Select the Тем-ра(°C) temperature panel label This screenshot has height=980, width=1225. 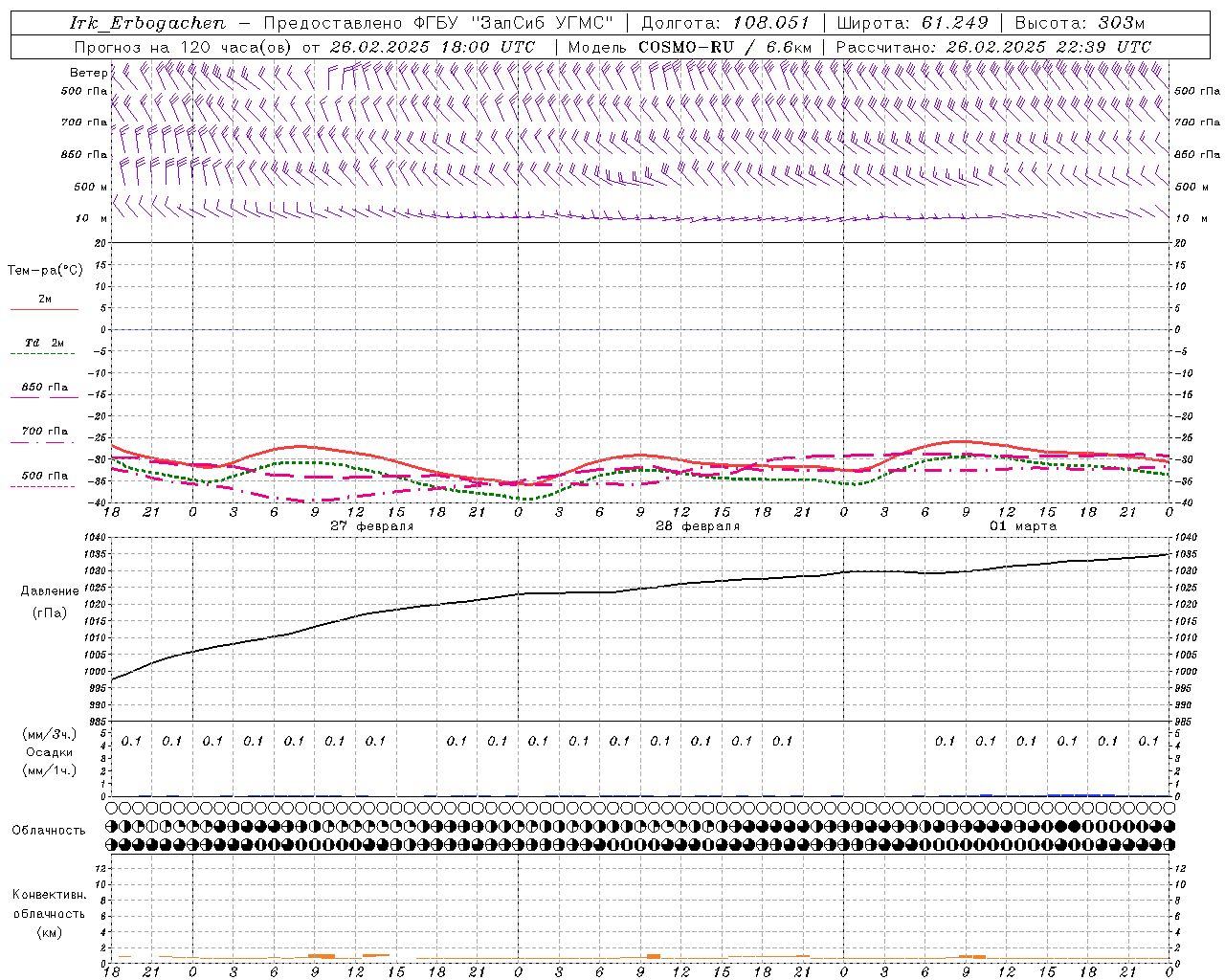coord(45,271)
